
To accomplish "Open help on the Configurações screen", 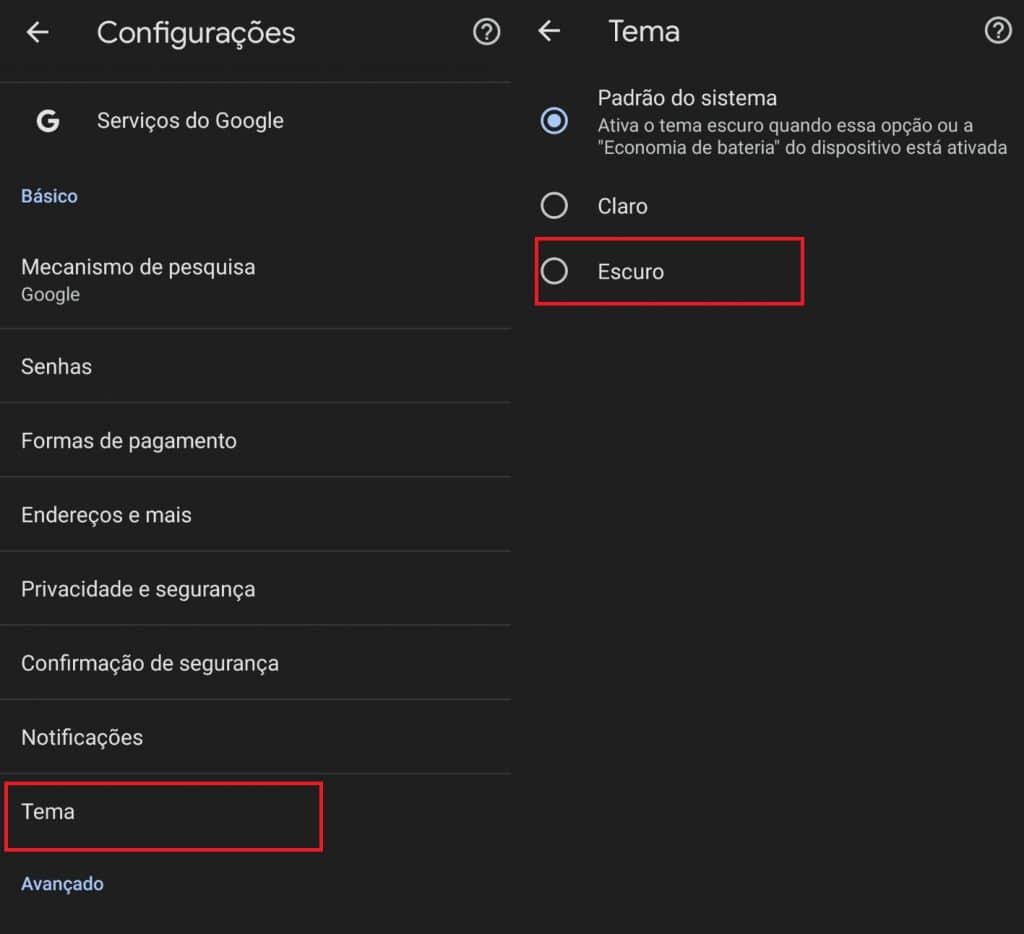I will pyautogui.click(x=486, y=31).
